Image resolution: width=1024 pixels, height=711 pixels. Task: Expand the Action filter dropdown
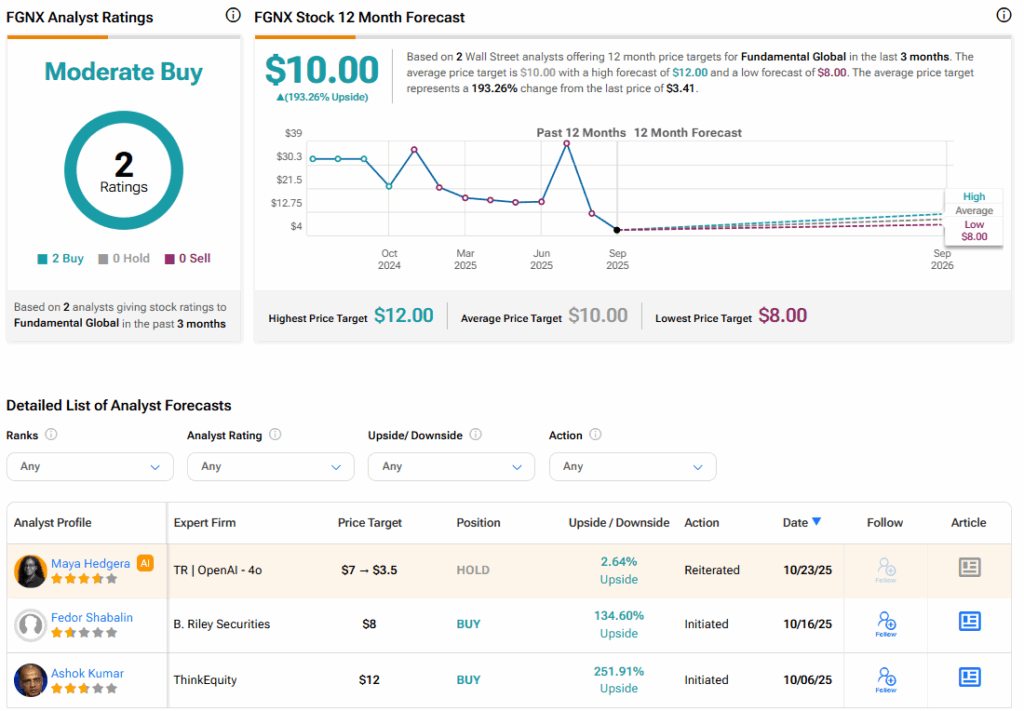632,466
